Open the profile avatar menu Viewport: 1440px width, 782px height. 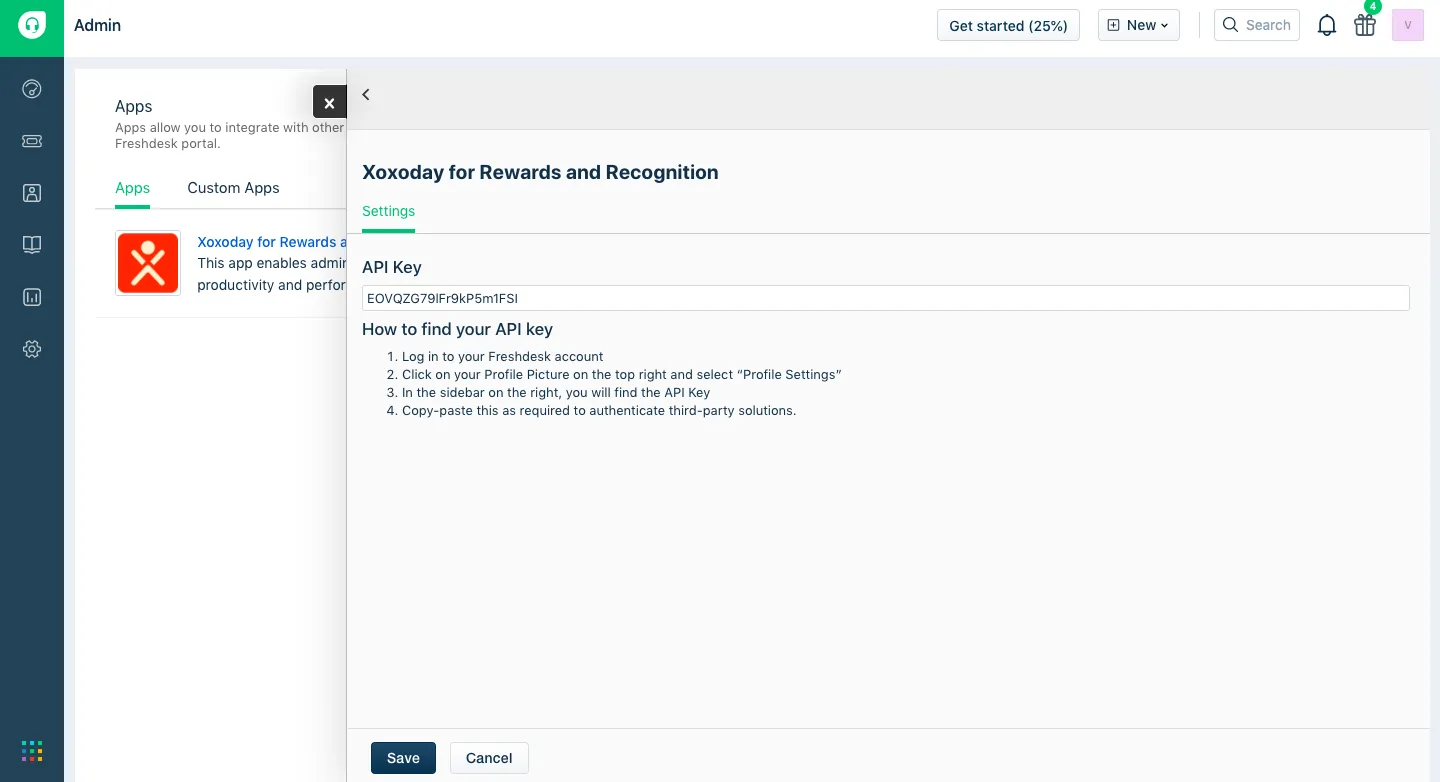pyautogui.click(x=1408, y=26)
